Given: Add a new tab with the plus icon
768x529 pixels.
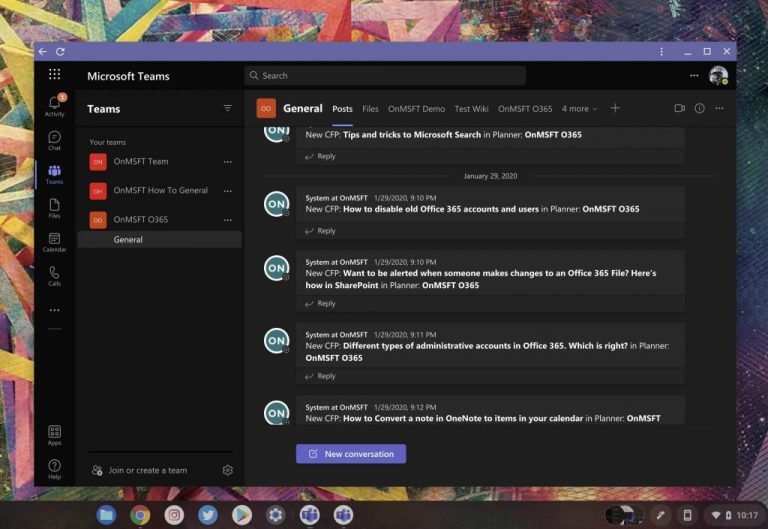Looking at the screenshot, I should (615, 108).
